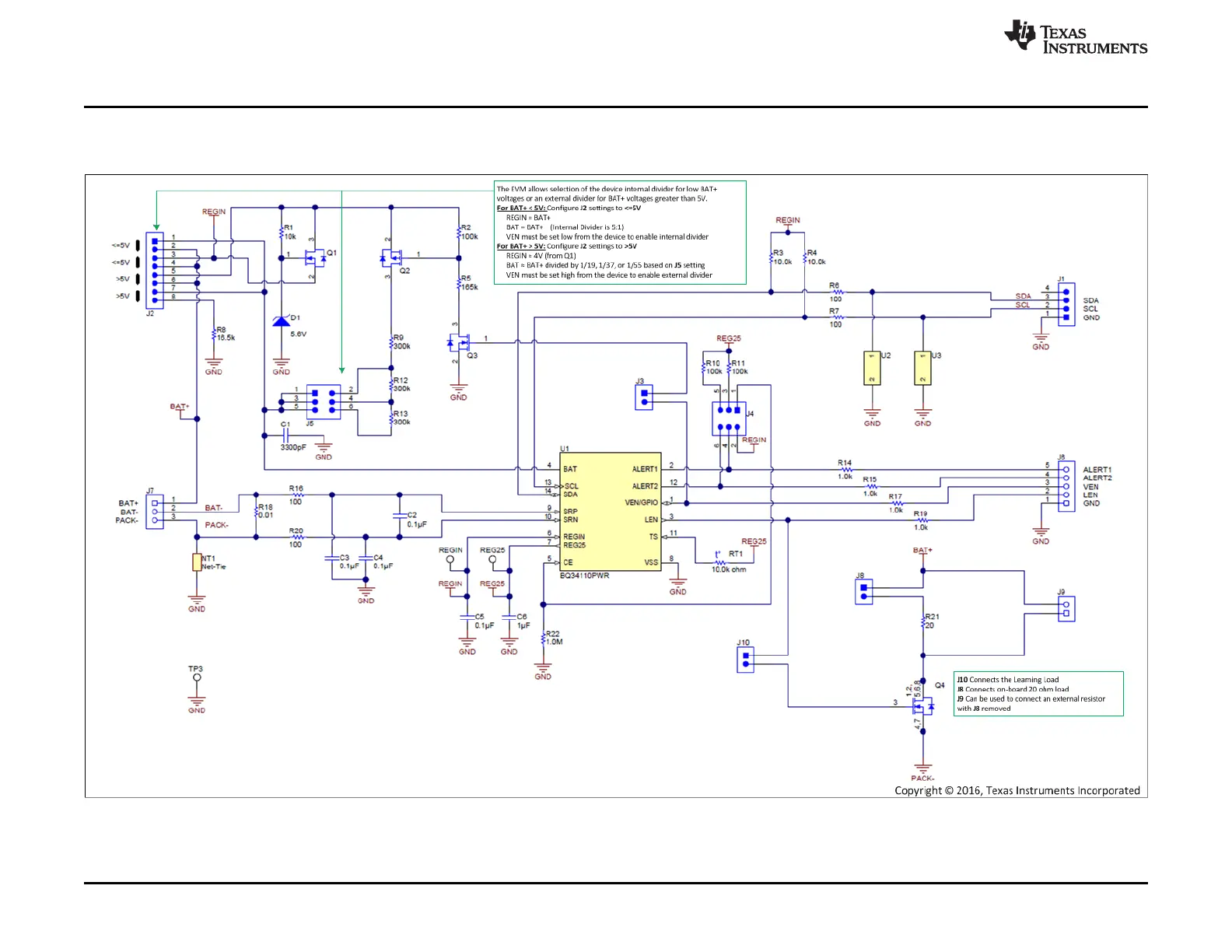
Task: Select the R14 1.0k resistor
Action: [x=846, y=469]
